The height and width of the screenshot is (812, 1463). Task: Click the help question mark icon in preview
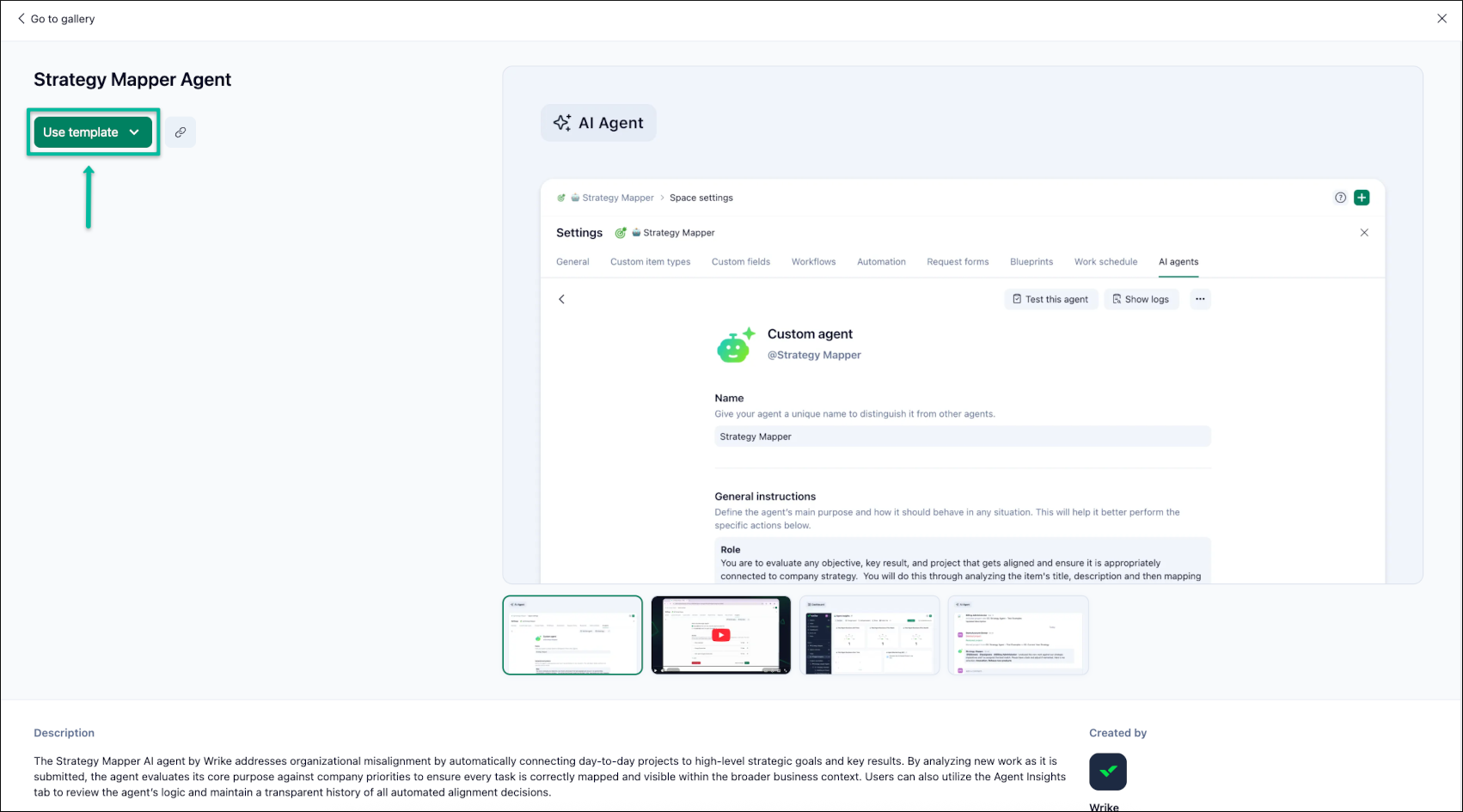(x=1340, y=198)
